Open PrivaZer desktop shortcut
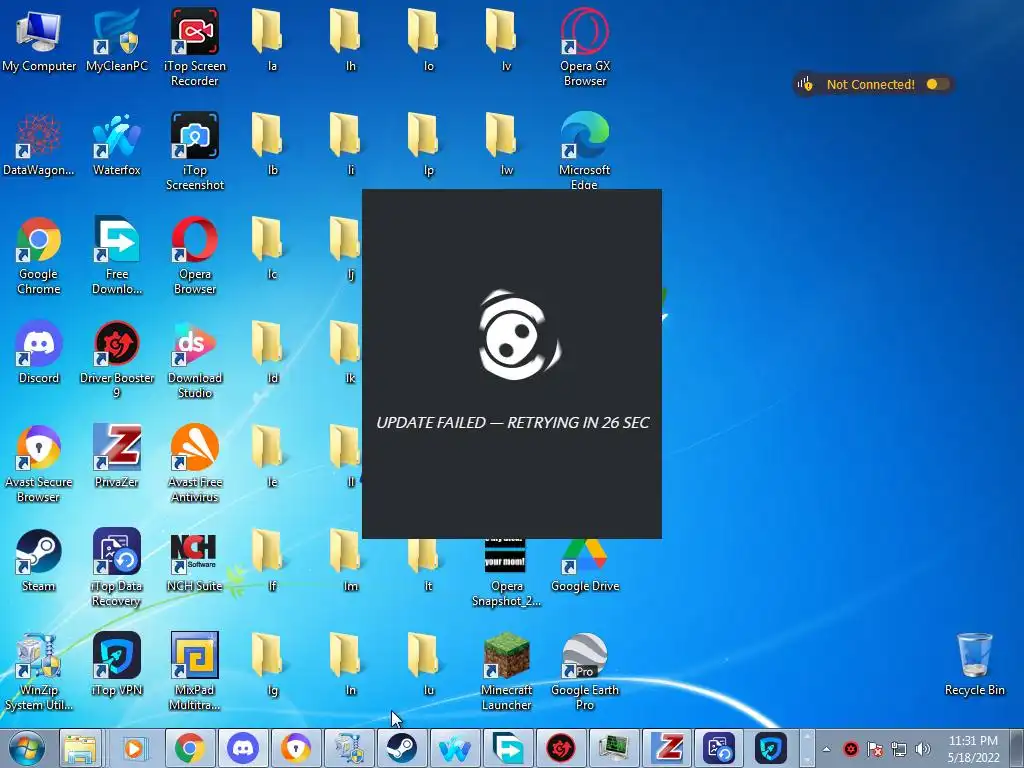Screen dimensions: 1024x768 click(117, 455)
